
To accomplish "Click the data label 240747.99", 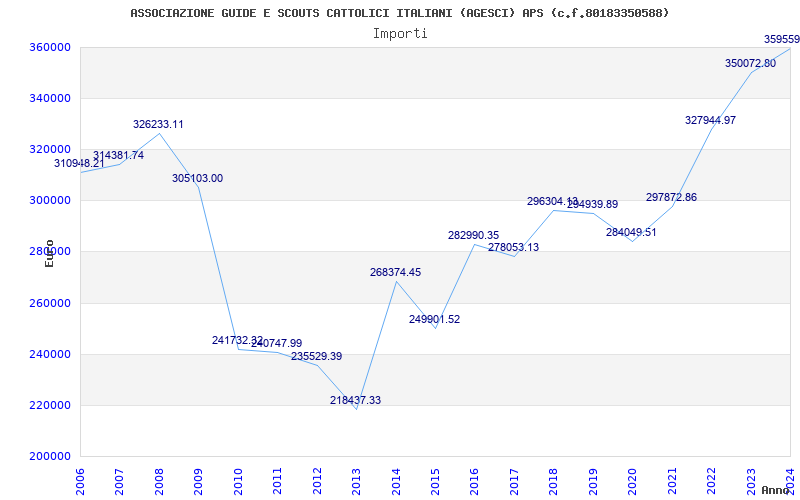I will (x=277, y=343).
